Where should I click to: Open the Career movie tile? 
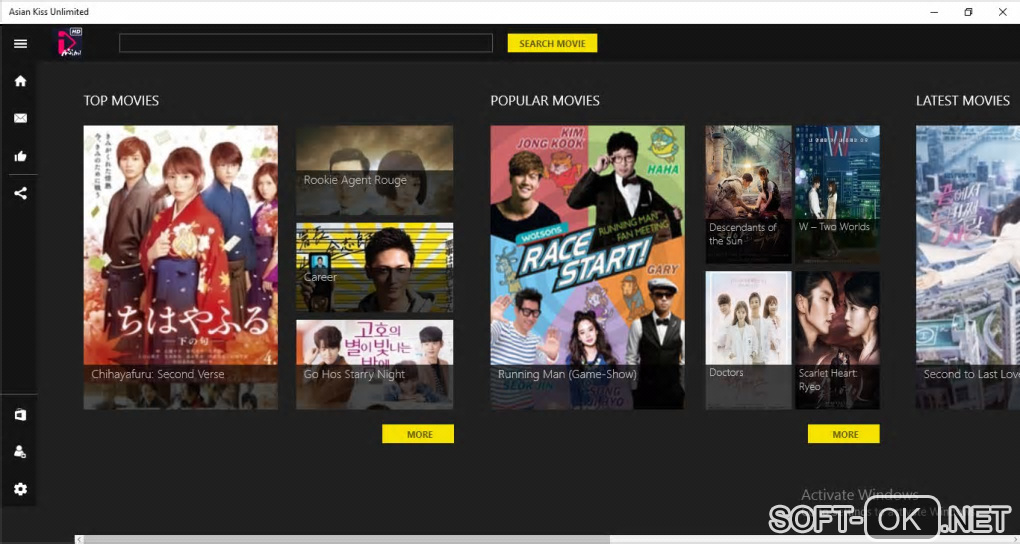click(375, 267)
